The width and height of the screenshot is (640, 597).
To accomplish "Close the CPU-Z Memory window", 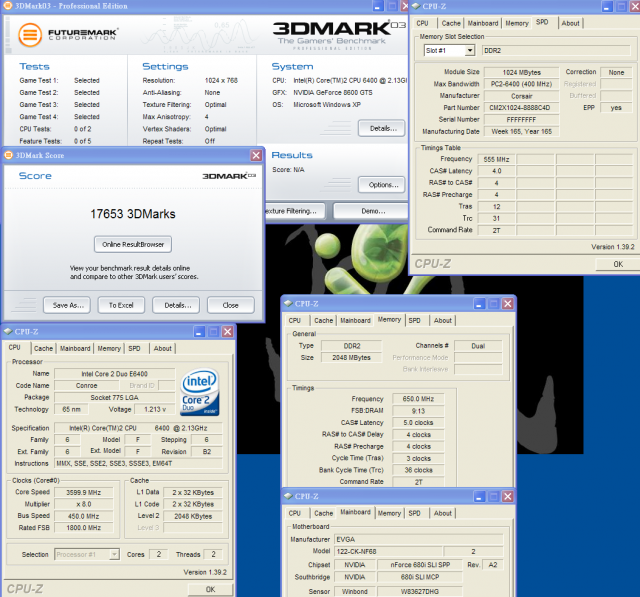I will (508, 304).
